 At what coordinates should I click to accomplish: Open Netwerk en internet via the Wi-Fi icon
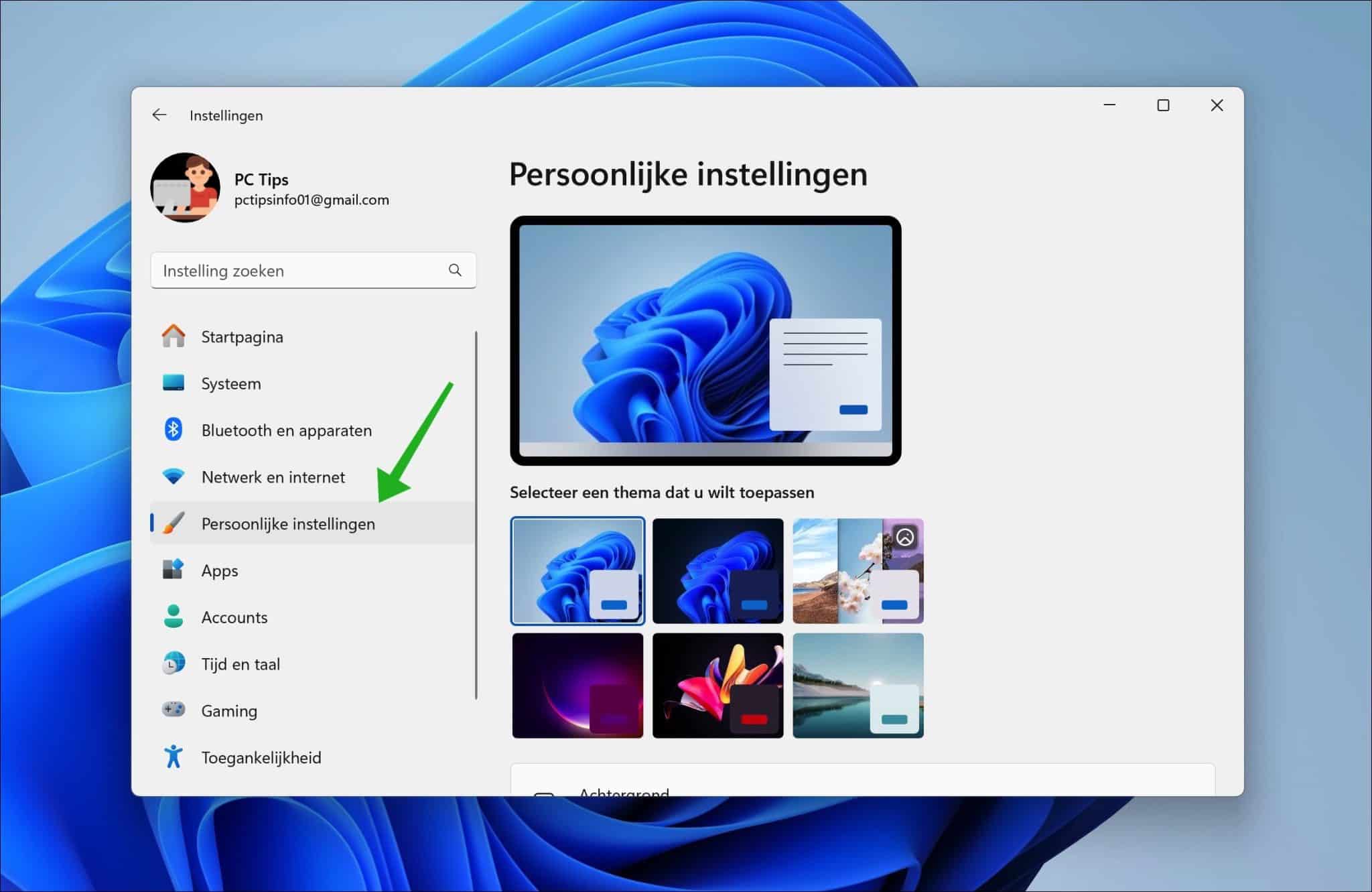pyautogui.click(x=174, y=476)
